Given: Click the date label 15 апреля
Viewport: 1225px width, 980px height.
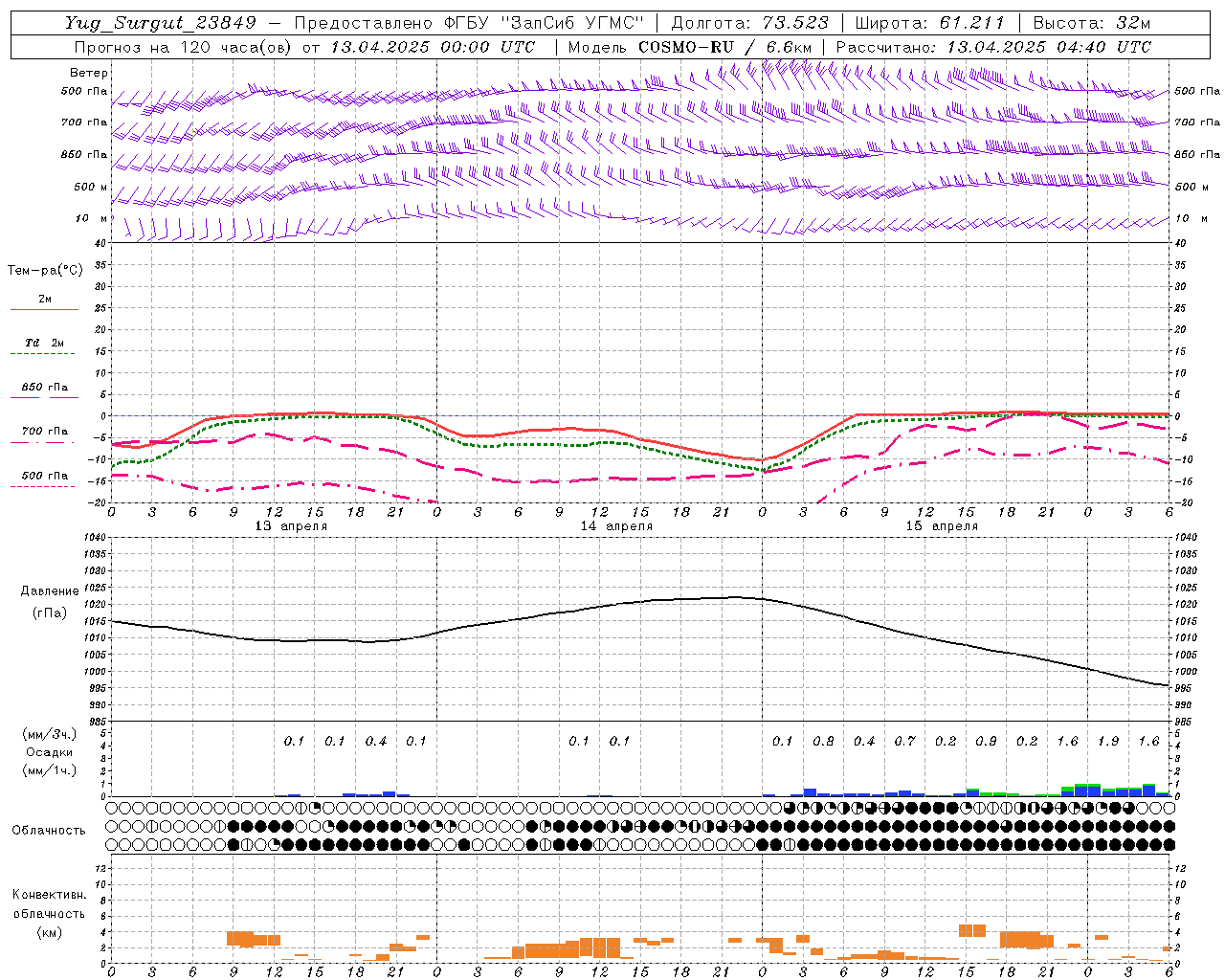Looking at the screenshot, I should (942, 526).
